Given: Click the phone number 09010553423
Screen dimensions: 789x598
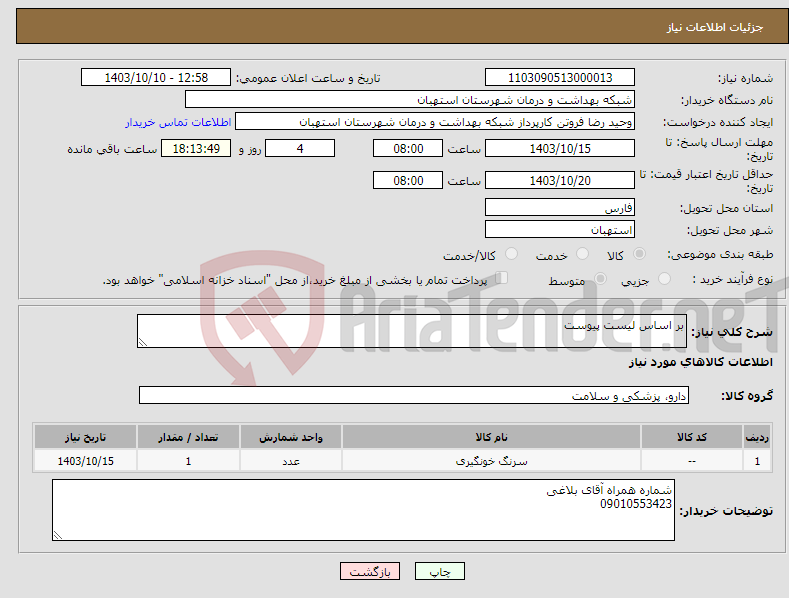Looking at the screenshot, I should click(x=636, y=504).
